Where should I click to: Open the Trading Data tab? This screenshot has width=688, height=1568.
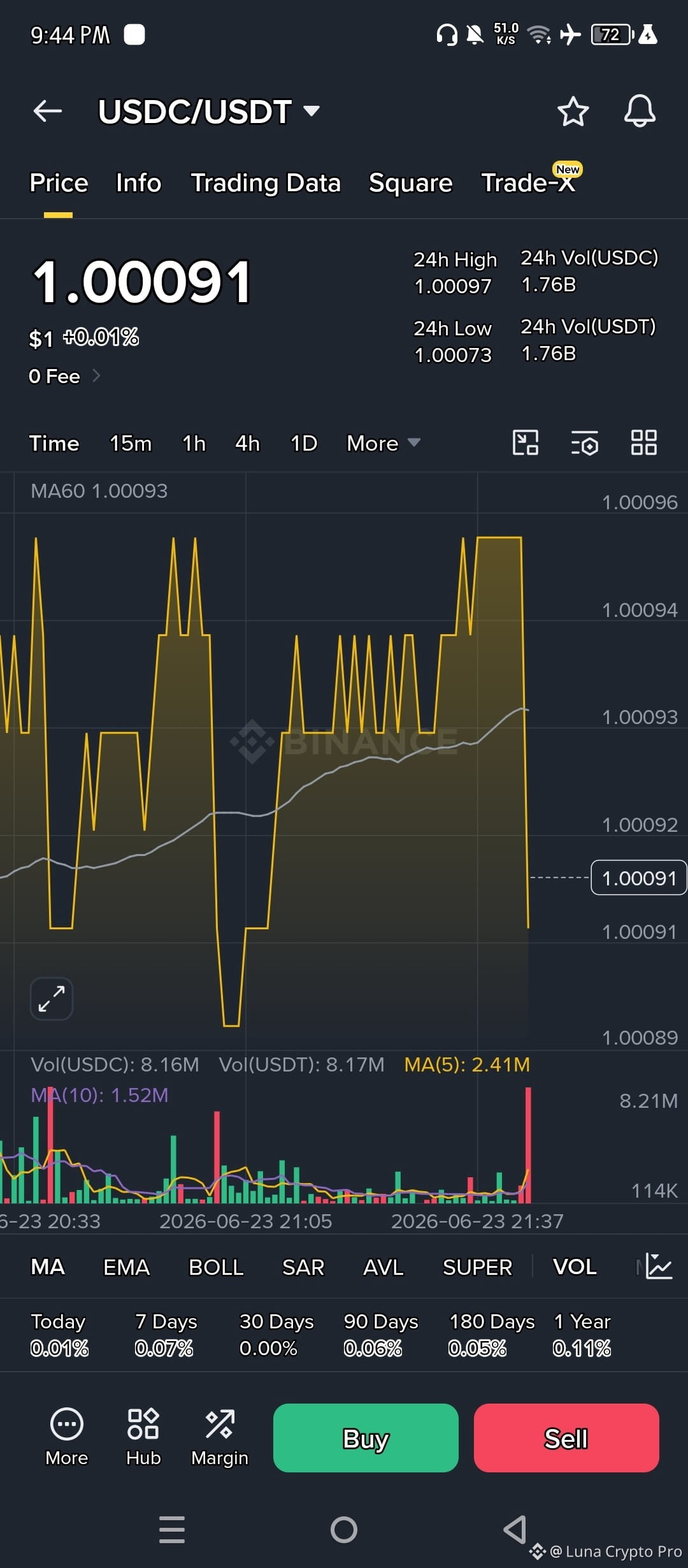click(x=266, y=183)
